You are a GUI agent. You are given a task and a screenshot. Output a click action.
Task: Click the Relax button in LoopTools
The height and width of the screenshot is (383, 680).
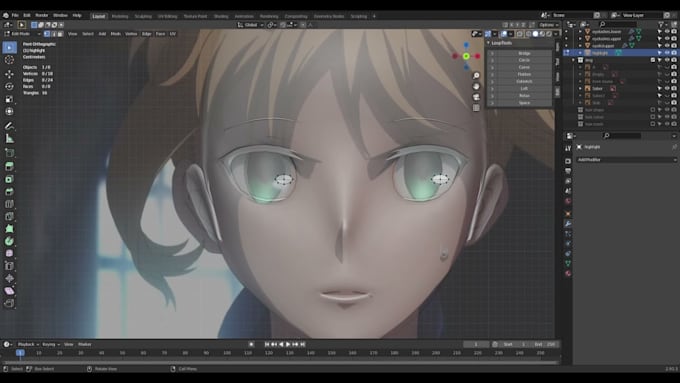coord(524,95)
